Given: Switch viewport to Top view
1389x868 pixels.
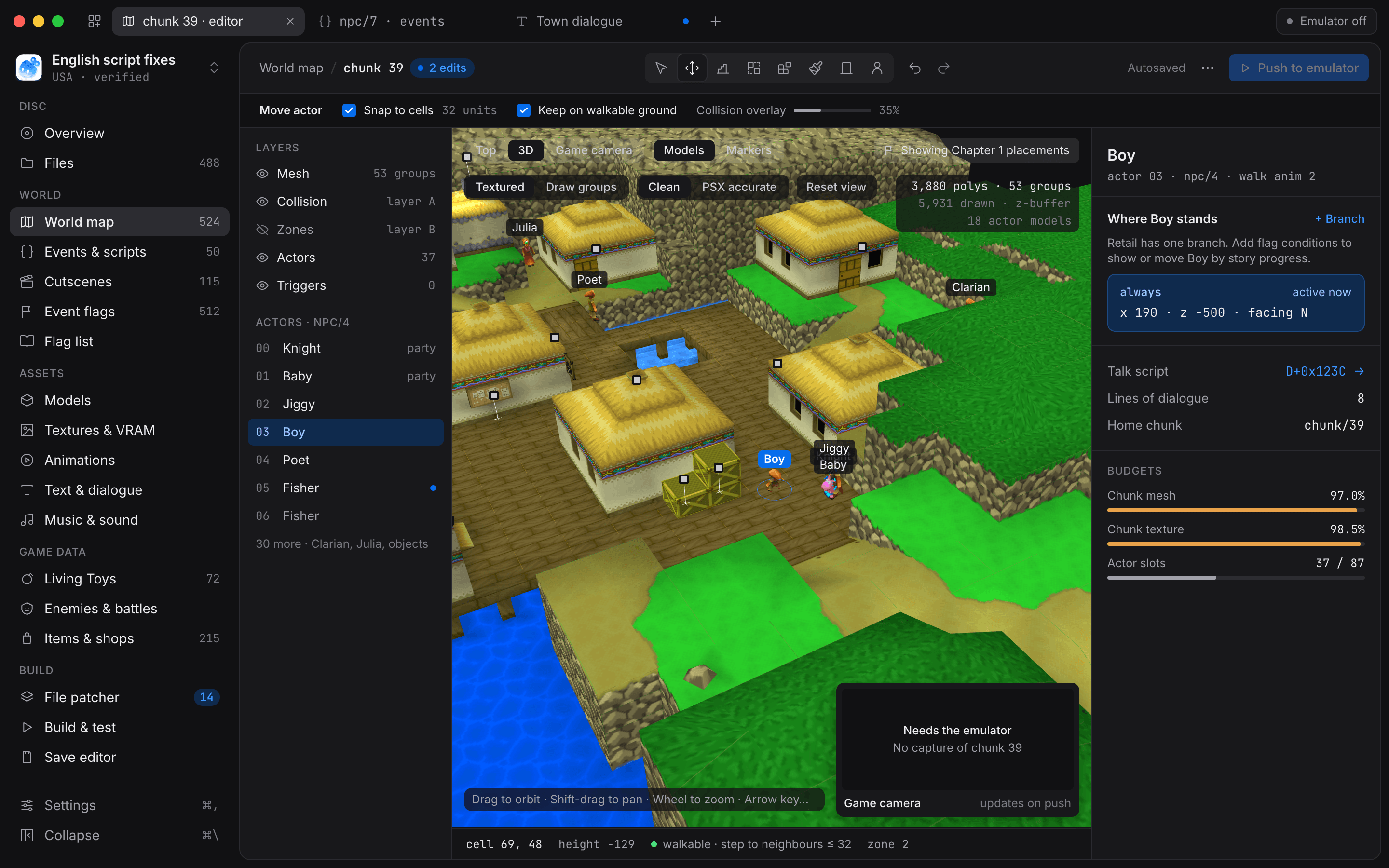Looking at the screenshot, I should click(486, 150).
